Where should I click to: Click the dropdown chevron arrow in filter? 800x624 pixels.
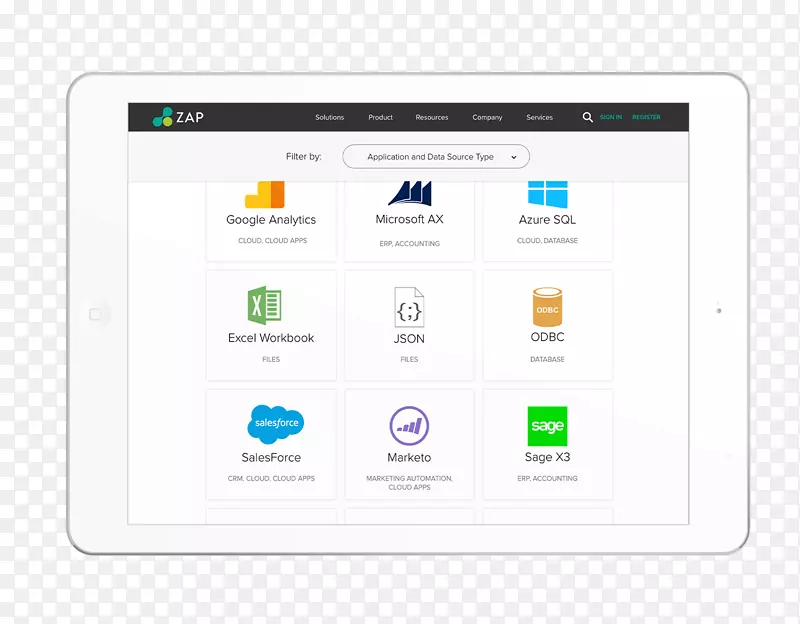514,157
